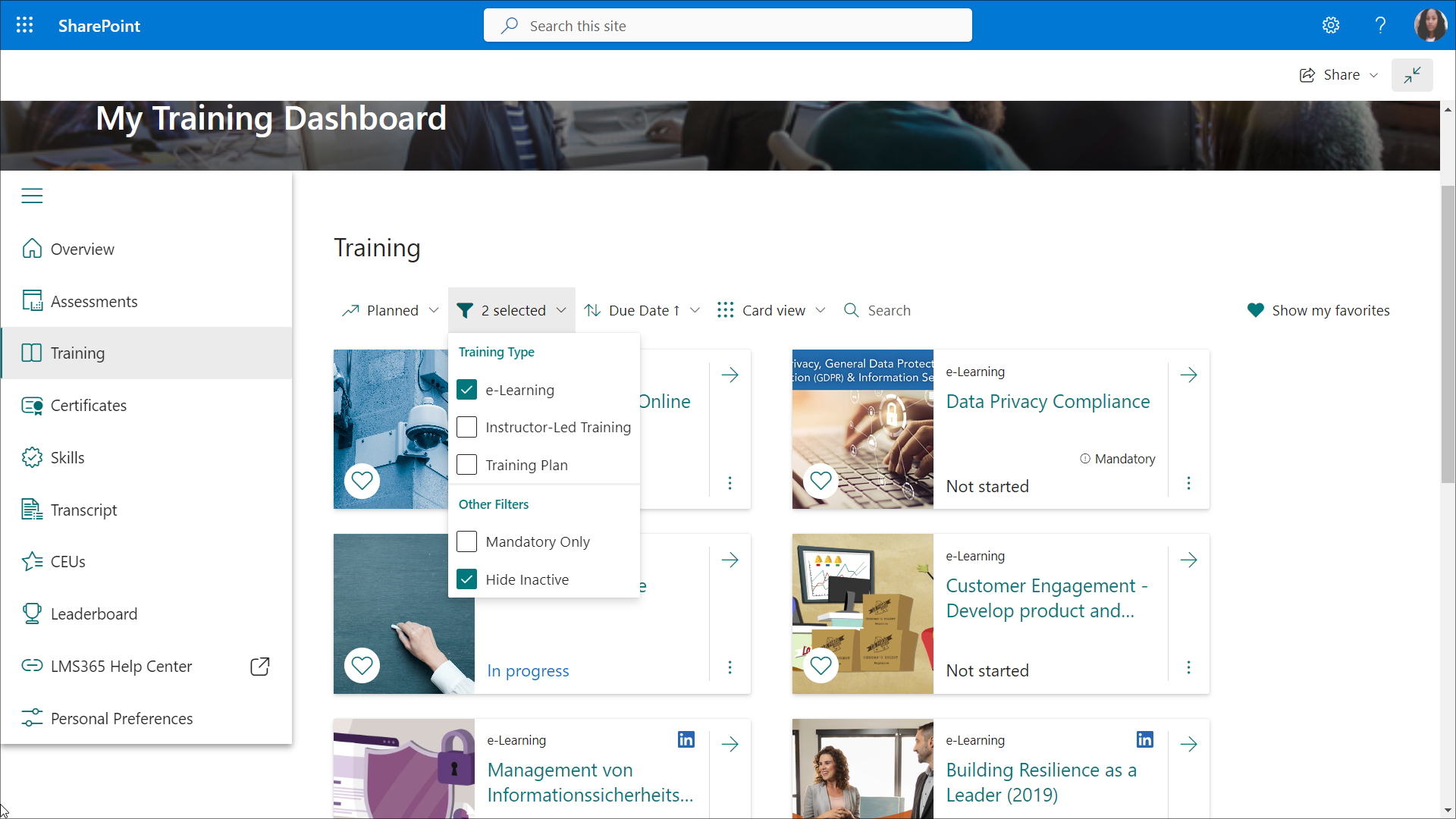Open more options for Customer Engagement card
1456x819 pixels.
(x=1188, y=667)
